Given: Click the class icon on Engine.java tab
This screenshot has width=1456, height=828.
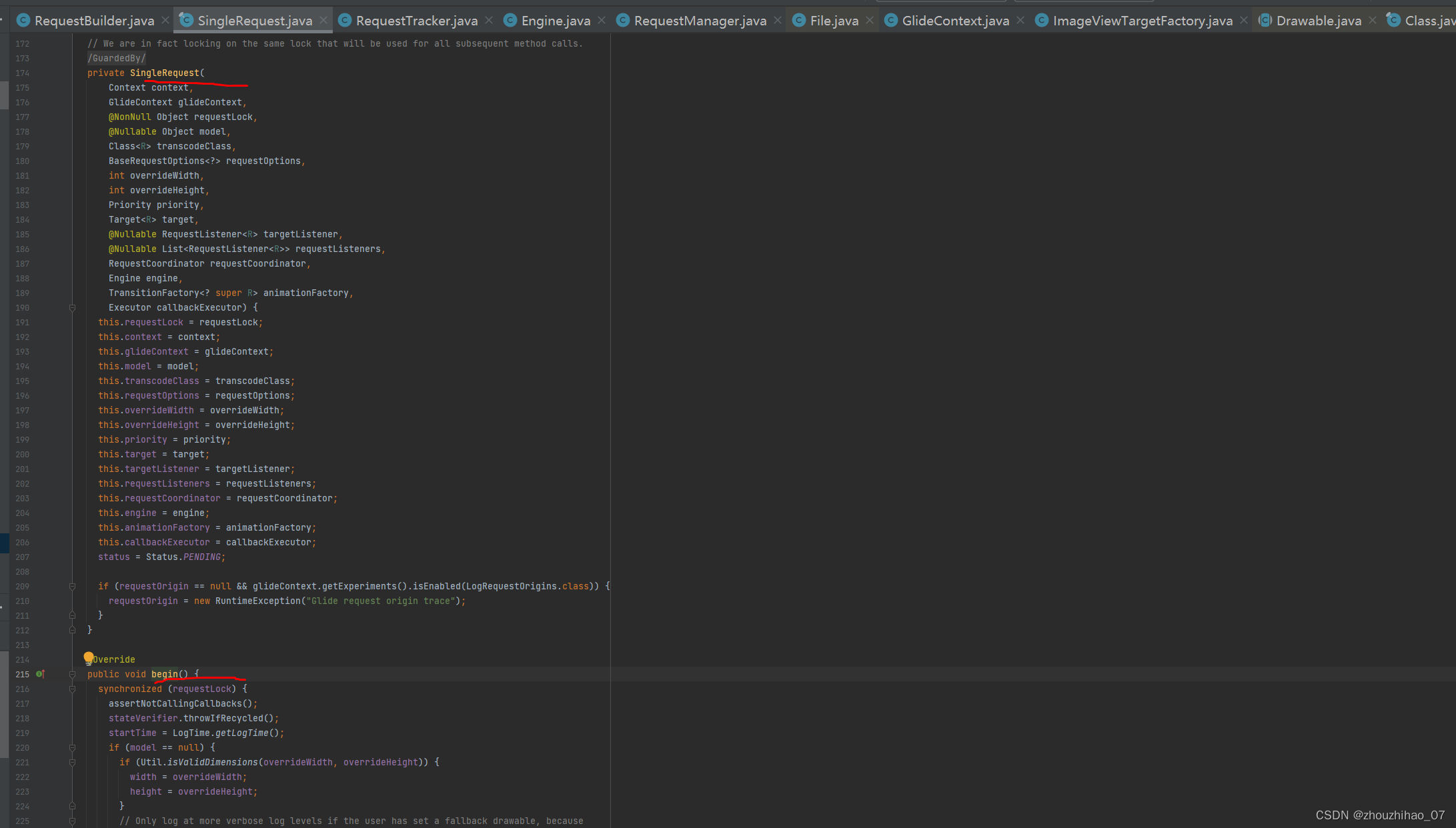Looking at the screenshot, I should 510,21.
